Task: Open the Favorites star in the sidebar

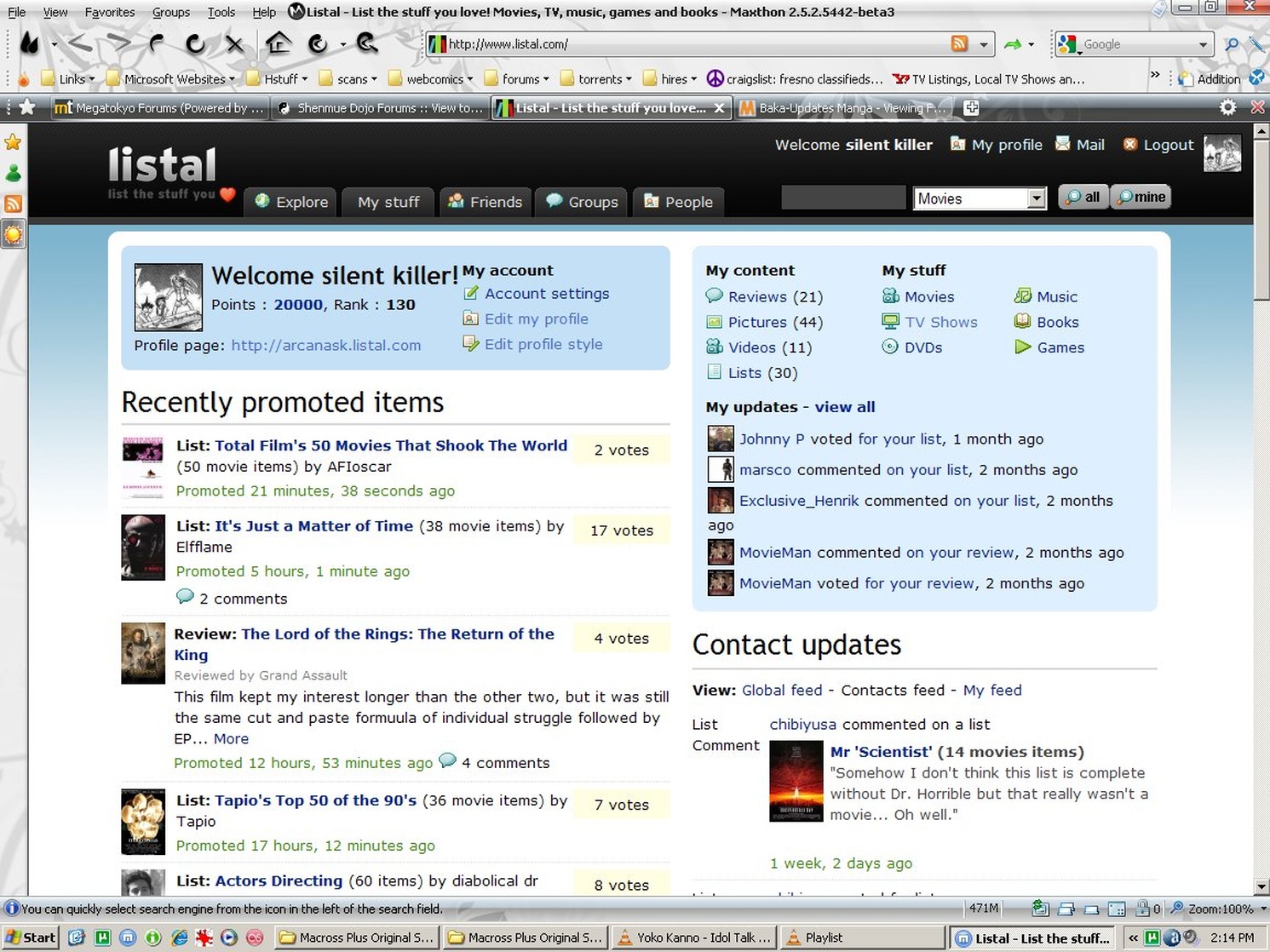Action: 13,142
